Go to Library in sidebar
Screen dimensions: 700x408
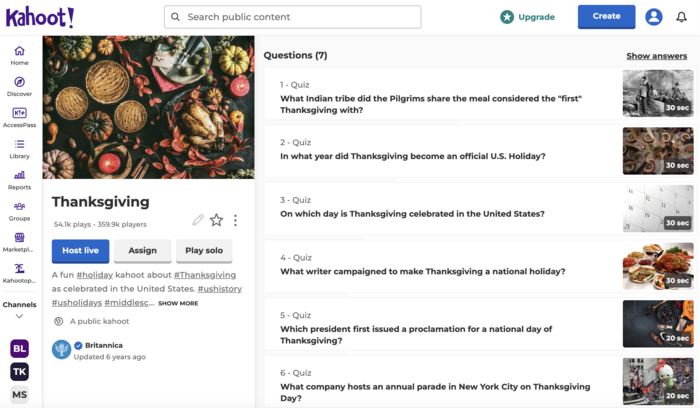(19, 148)
